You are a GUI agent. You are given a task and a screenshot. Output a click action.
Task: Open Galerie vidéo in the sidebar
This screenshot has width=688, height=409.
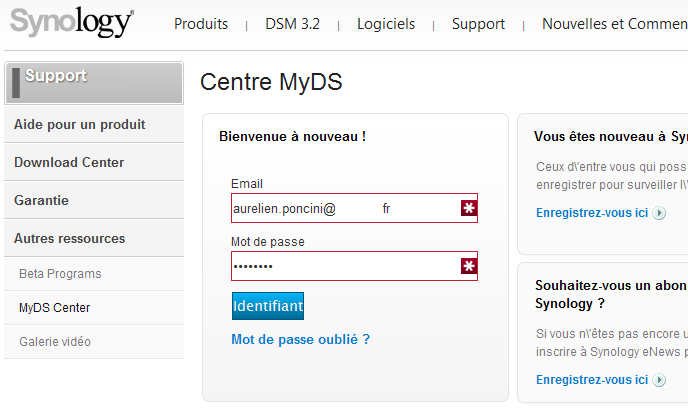tap(55, 341)
